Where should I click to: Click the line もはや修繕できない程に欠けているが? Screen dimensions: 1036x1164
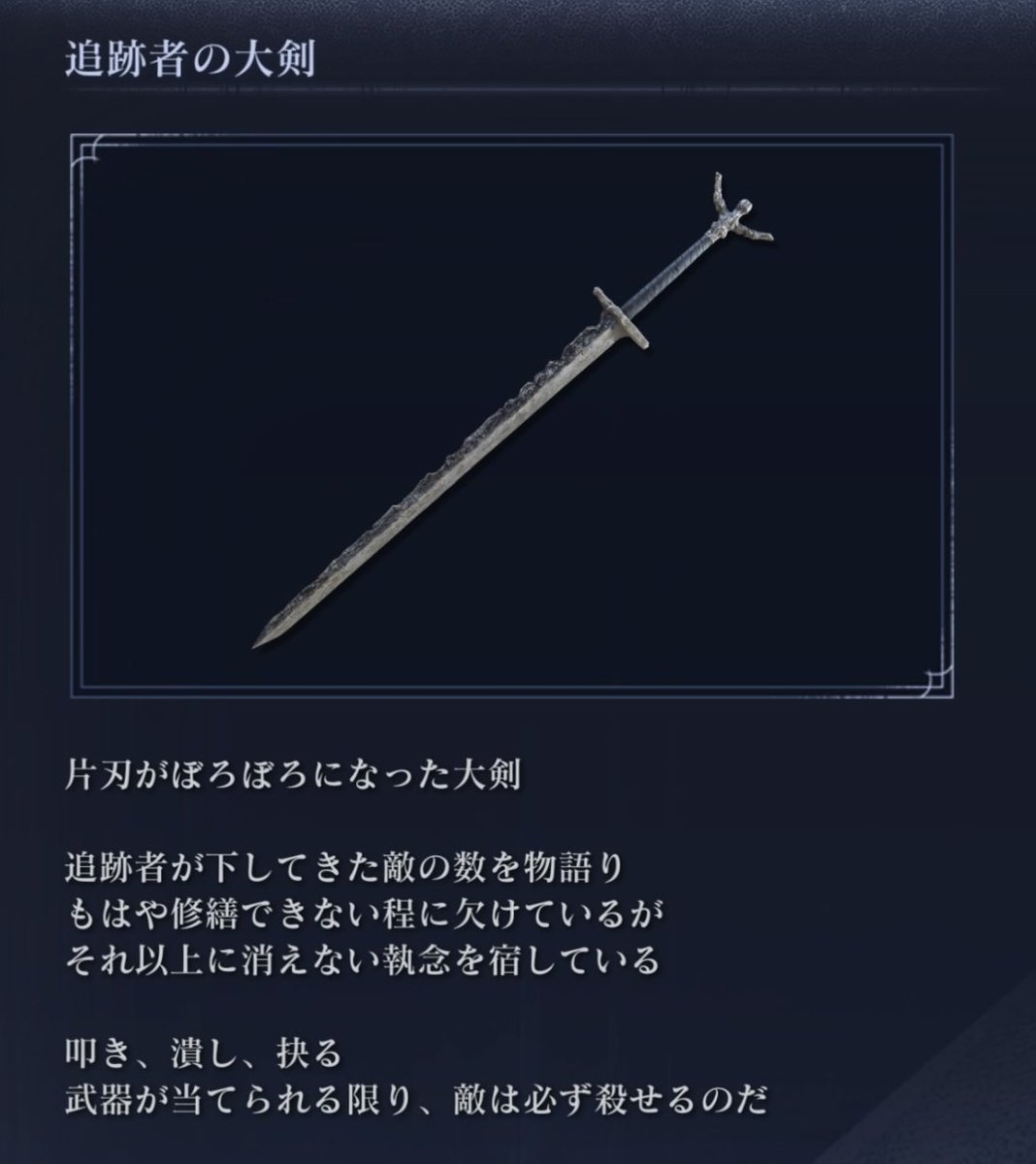point(367,913)
